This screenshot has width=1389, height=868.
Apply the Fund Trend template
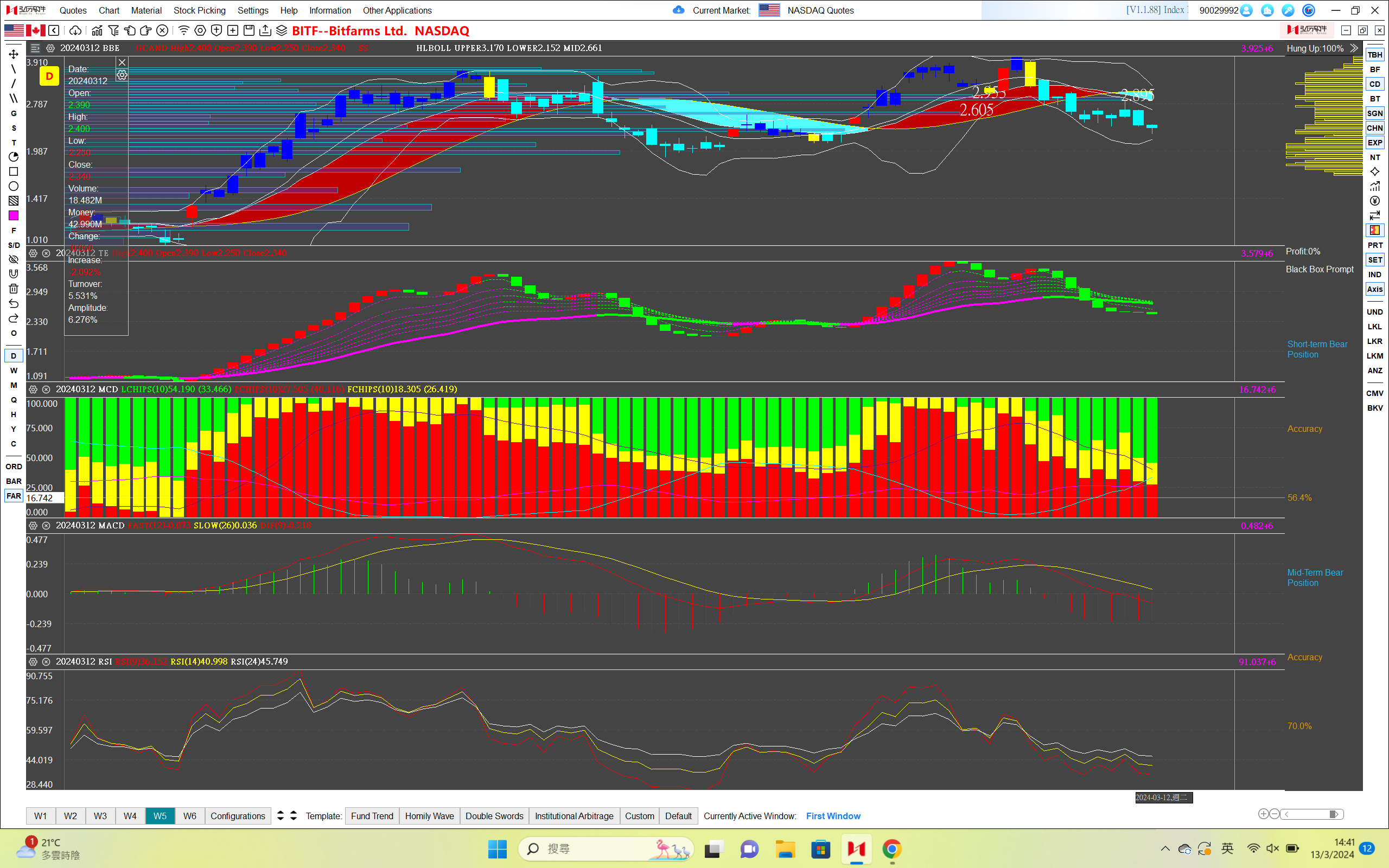pyautogui.click(x=372, y=816)
